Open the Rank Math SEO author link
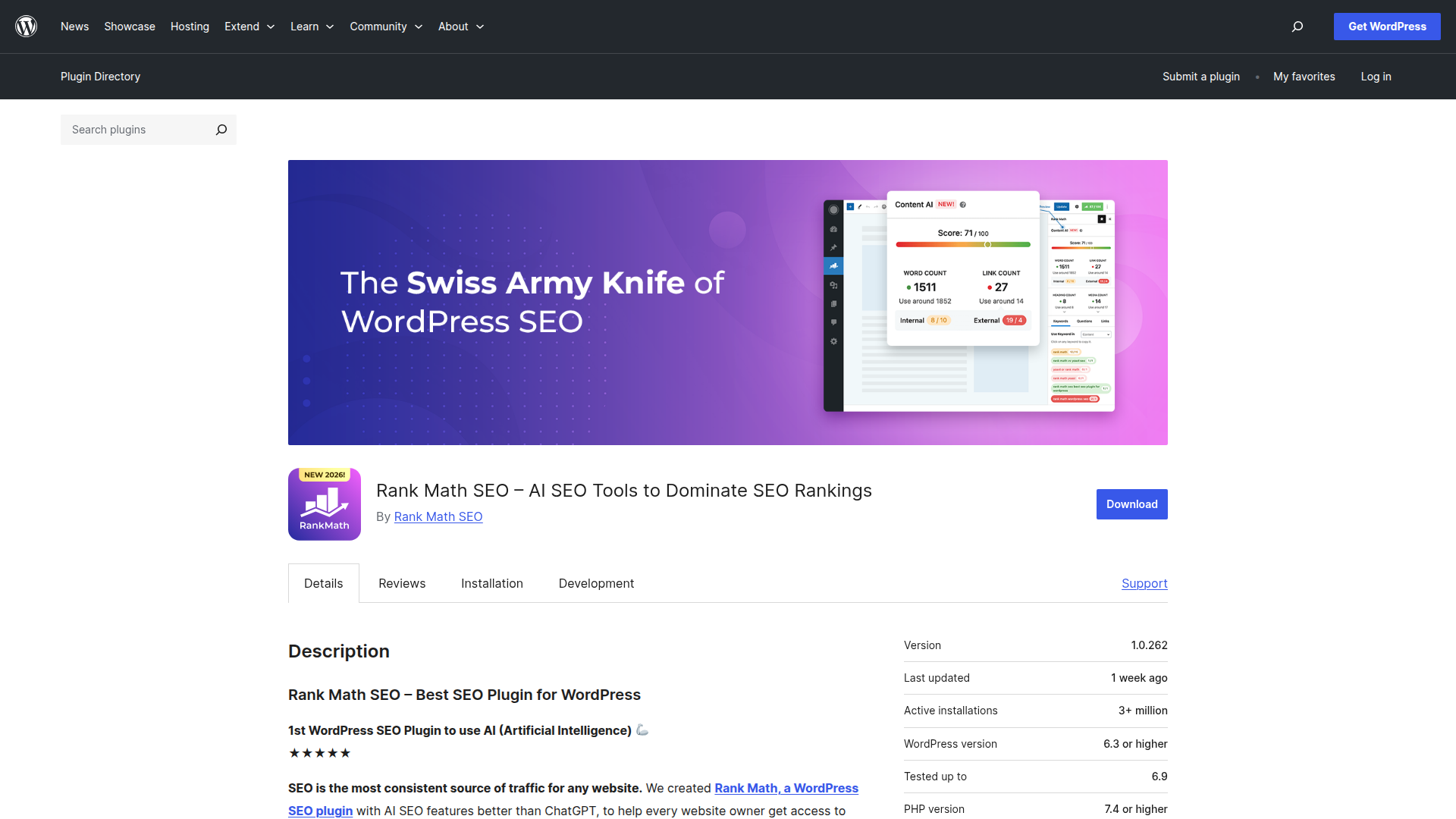 pyautogui.click(x=438, y=516)
